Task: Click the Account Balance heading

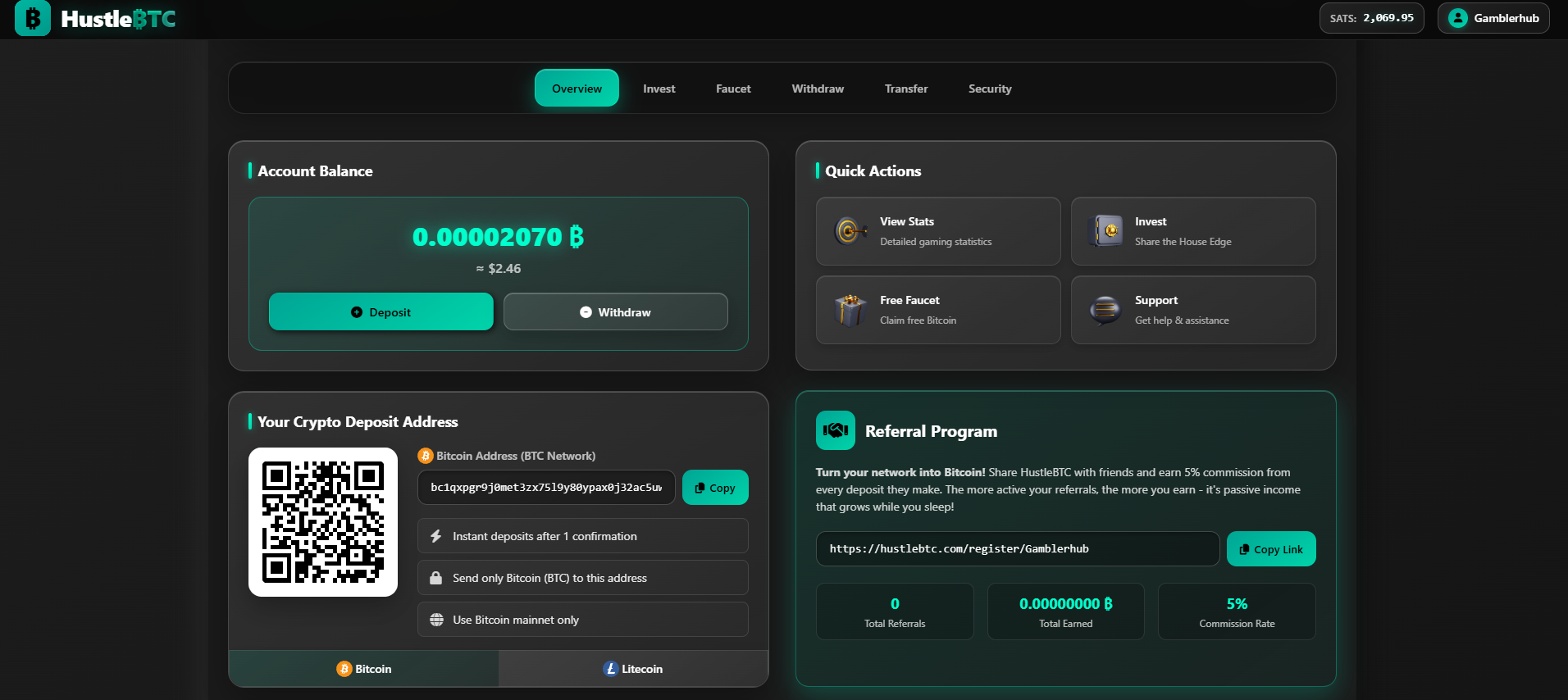Action: [315, 170]
